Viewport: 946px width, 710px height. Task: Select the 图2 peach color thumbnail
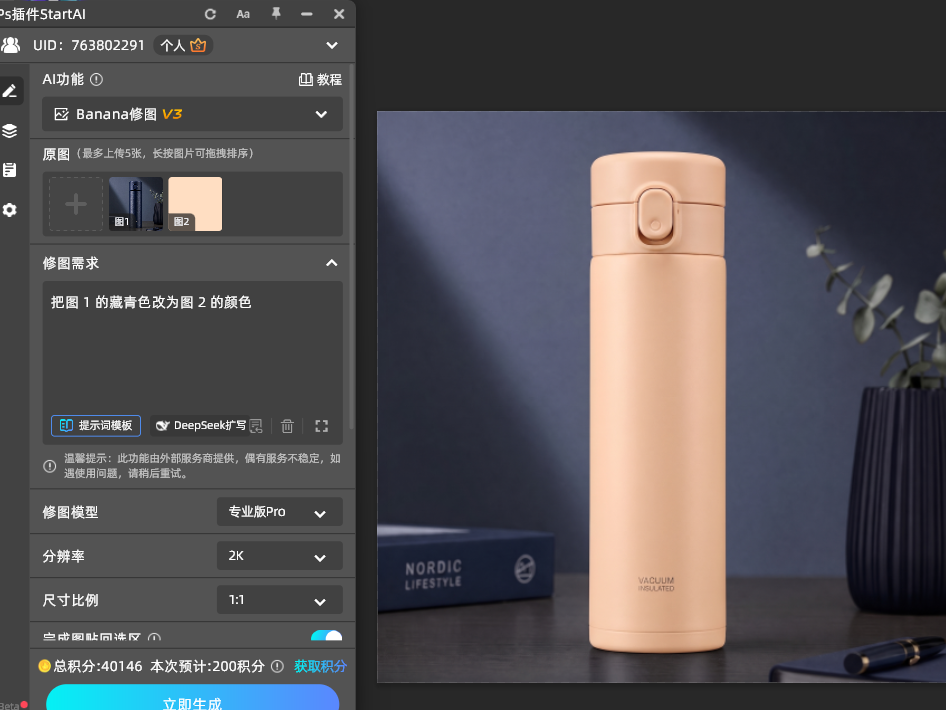[x=195, y=204]
